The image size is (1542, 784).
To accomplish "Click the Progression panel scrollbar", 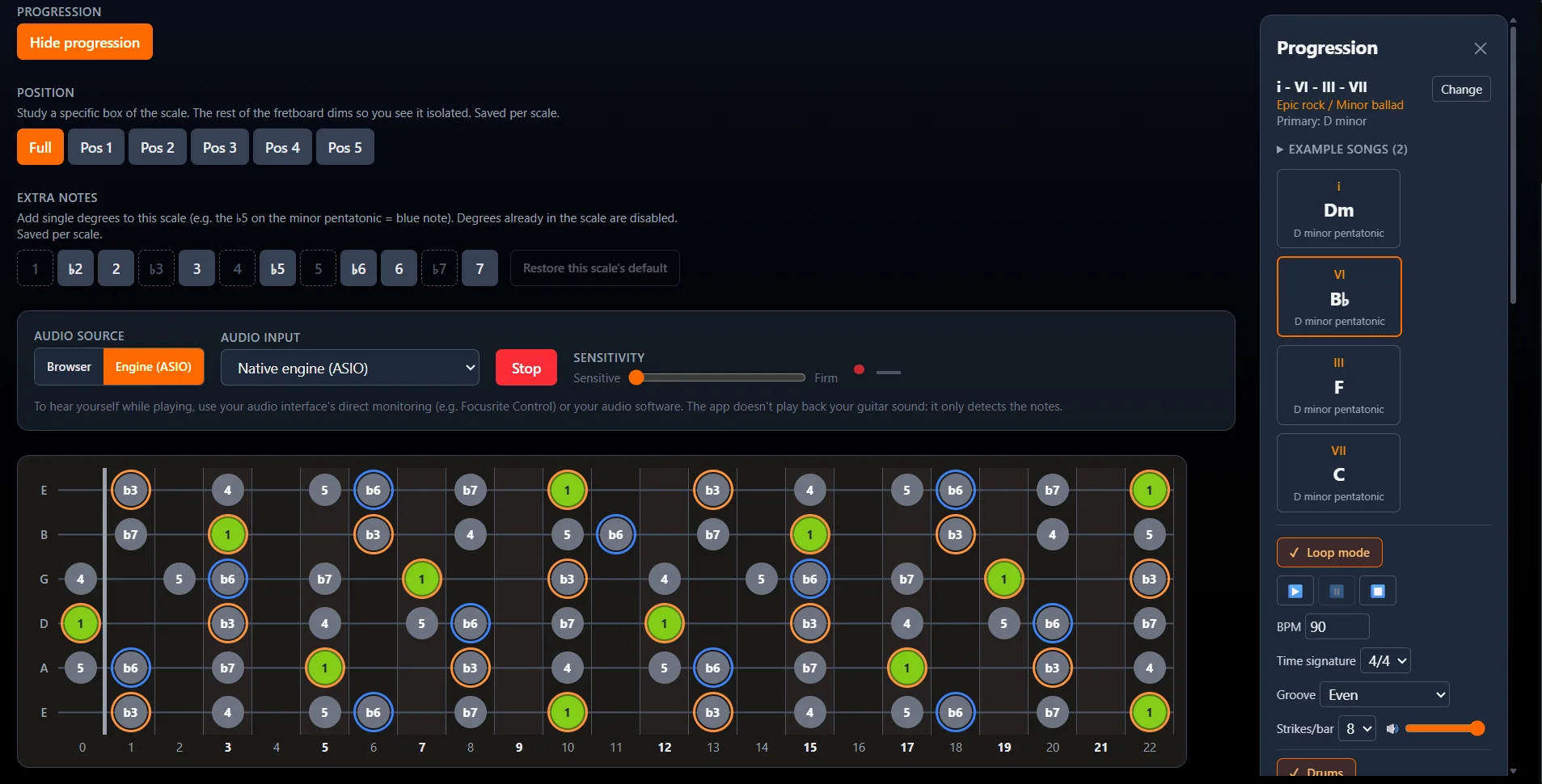I will [1513, 166].
